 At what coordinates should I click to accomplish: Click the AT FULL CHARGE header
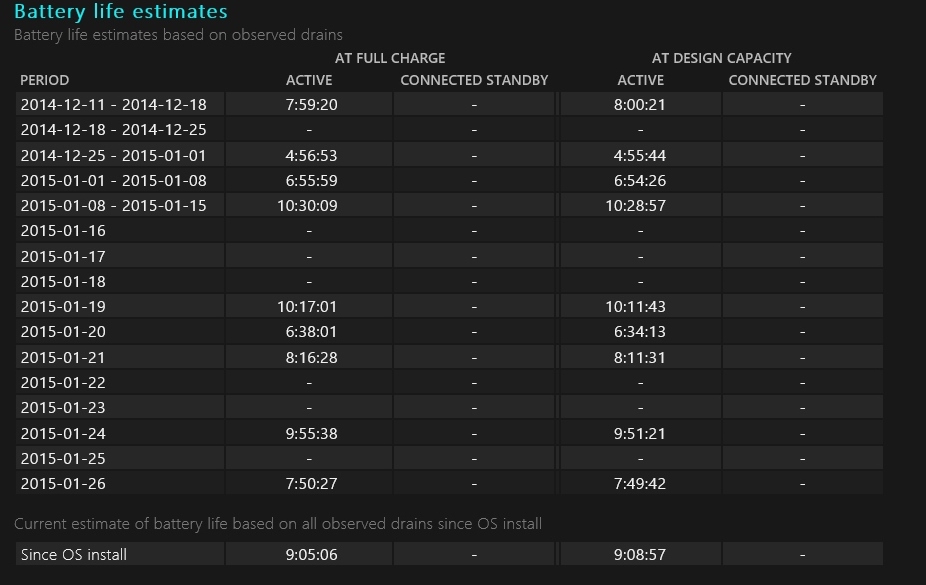[x=390, y=58]
